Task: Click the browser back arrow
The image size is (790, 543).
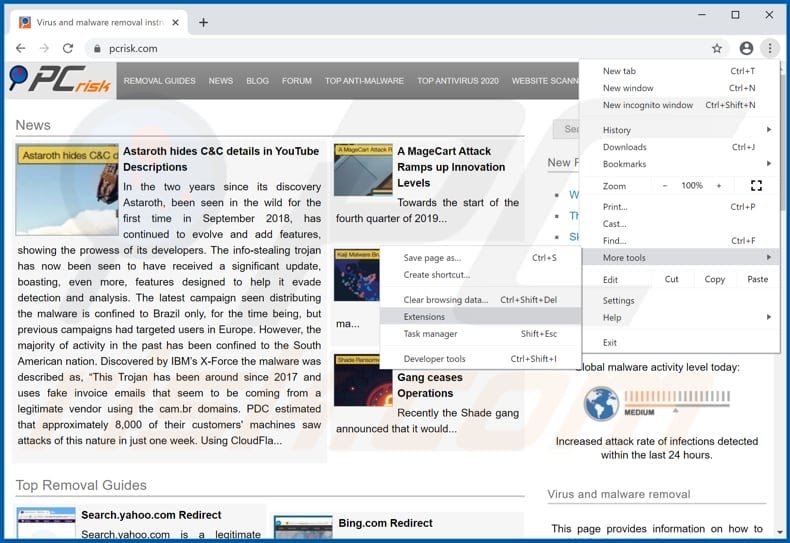Action: click(20, 48)
